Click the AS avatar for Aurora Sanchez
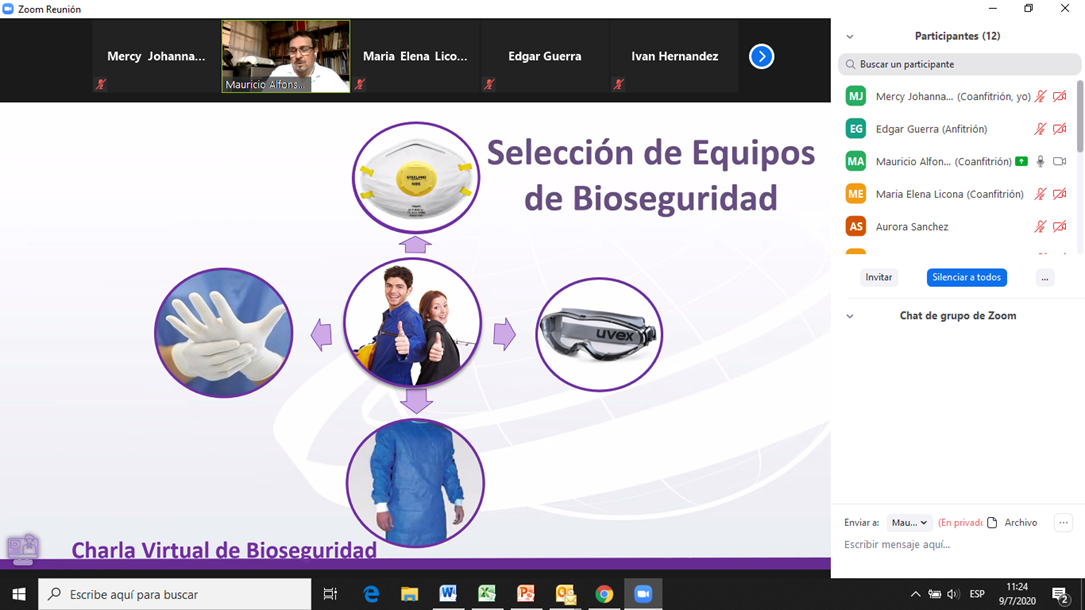The height and width of the screenshot is (610, 1085). tap(856, 226)
